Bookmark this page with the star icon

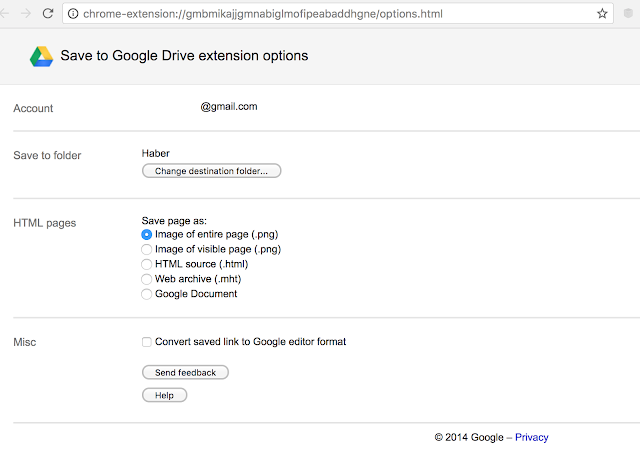pyautogui.click(x=603, y=14)
